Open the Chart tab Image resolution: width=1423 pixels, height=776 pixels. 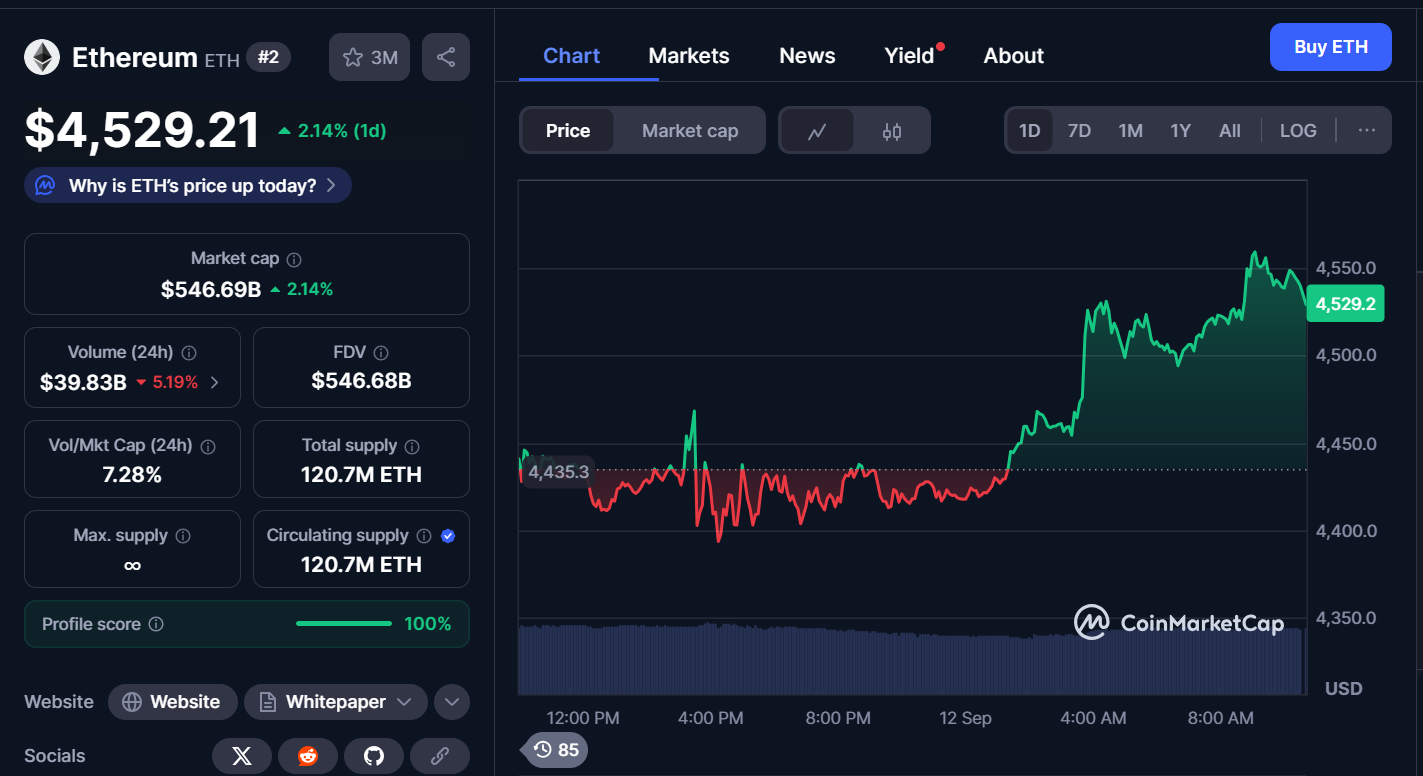571,56
